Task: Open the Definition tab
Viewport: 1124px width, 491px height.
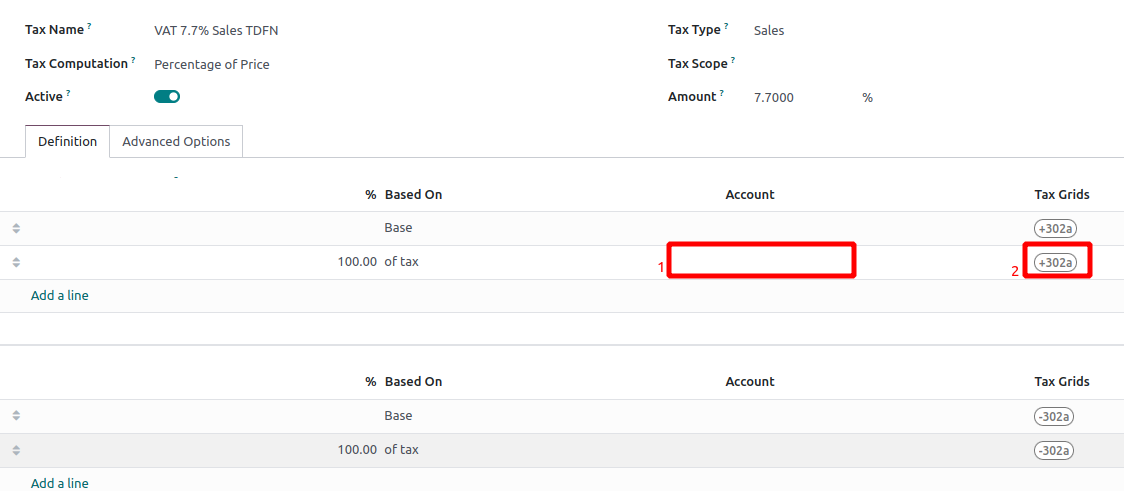Action: (67, 141)
